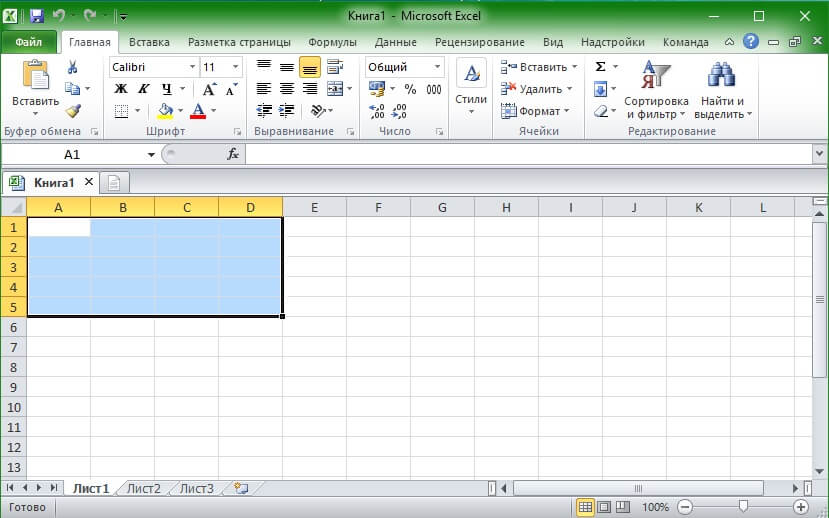This screenshot has height=518, width=829.
Task: Open the Name Box dropdown arrow
Action: click(151, 154)
